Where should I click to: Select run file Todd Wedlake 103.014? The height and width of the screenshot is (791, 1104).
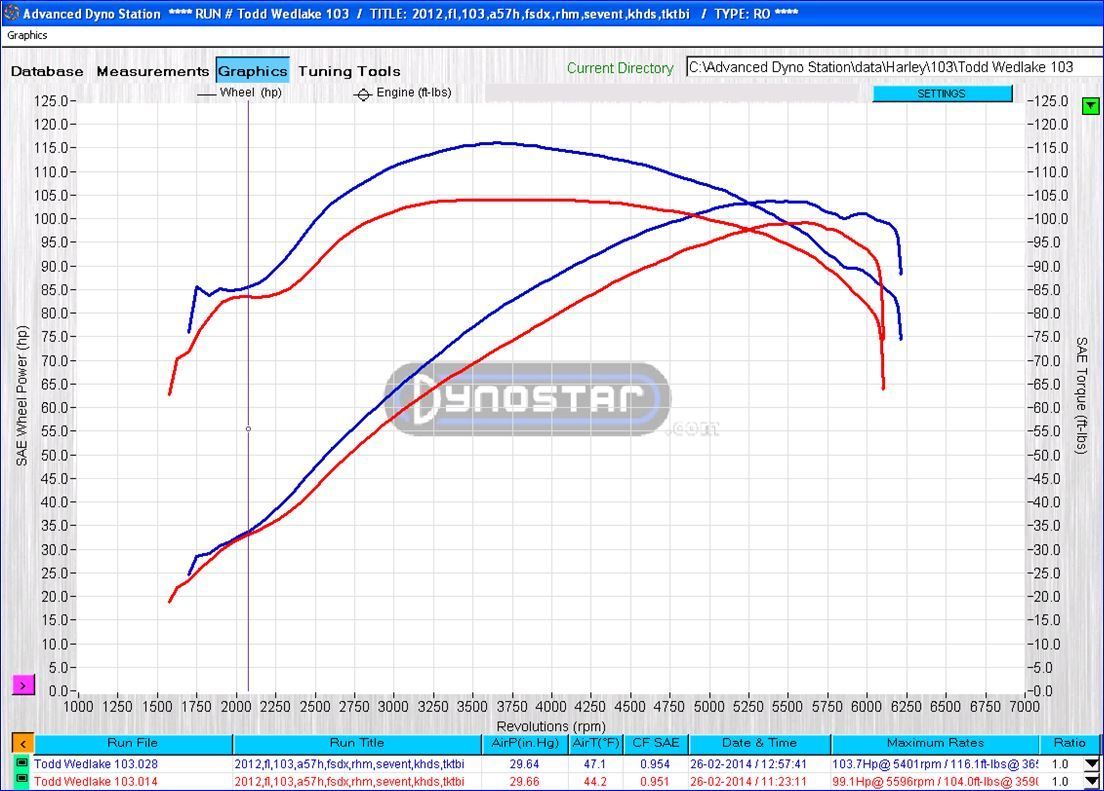click(95, 781)
